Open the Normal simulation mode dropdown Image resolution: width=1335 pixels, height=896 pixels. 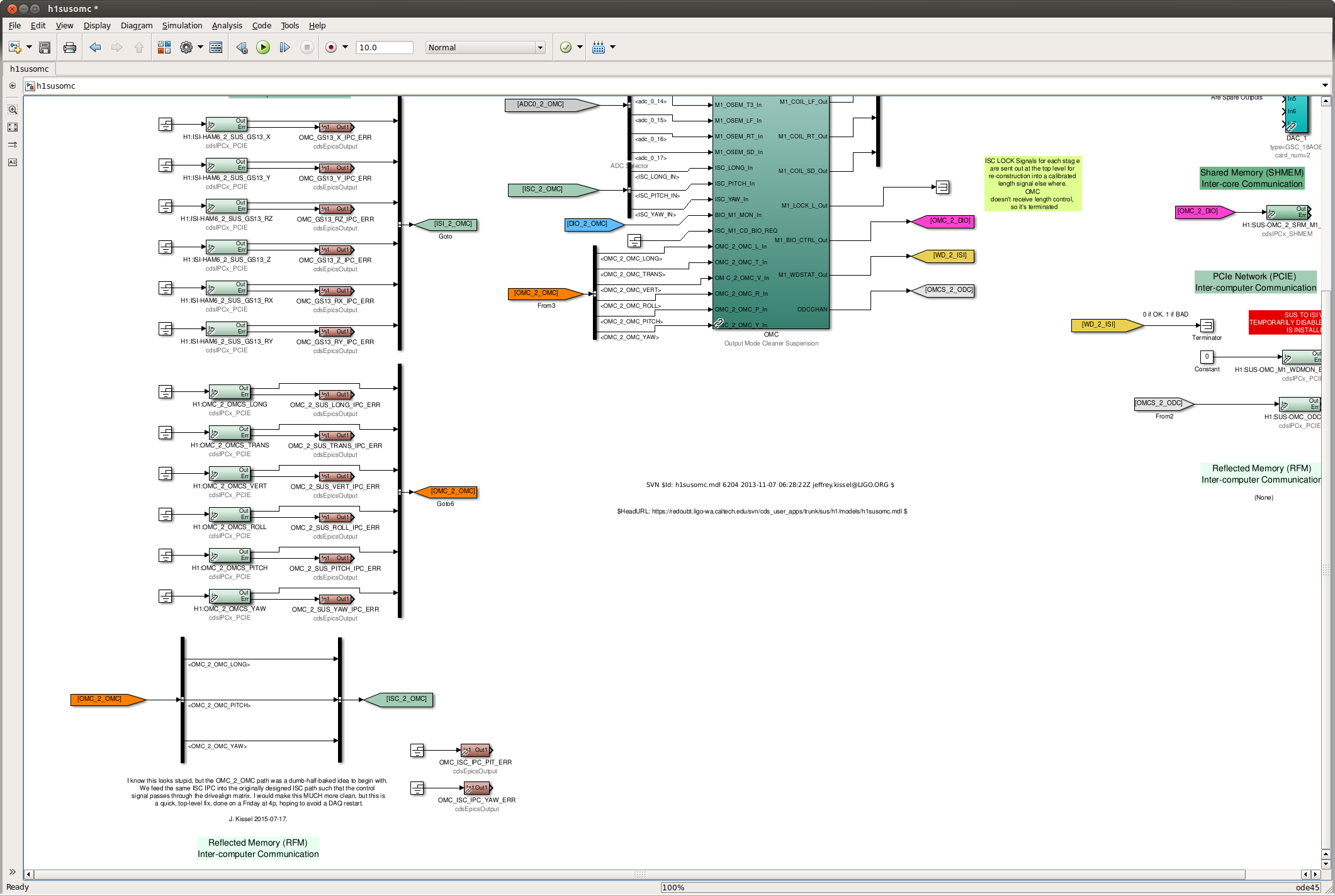click(485, 47)
